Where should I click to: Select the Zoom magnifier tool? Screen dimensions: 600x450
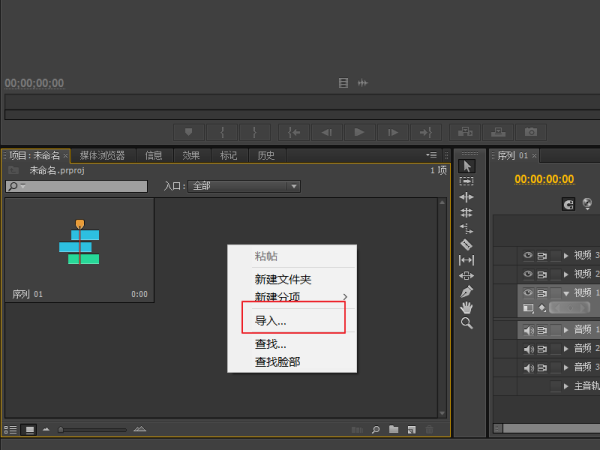coord(466,323)
